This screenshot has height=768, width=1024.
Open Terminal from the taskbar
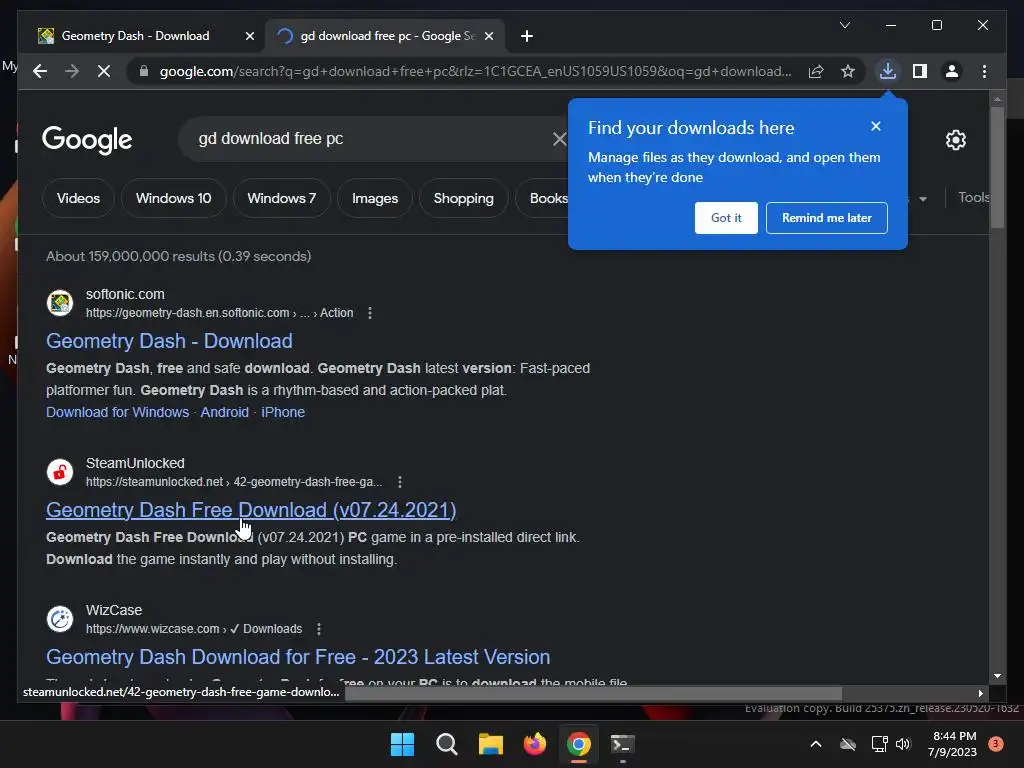pos(622,744)
